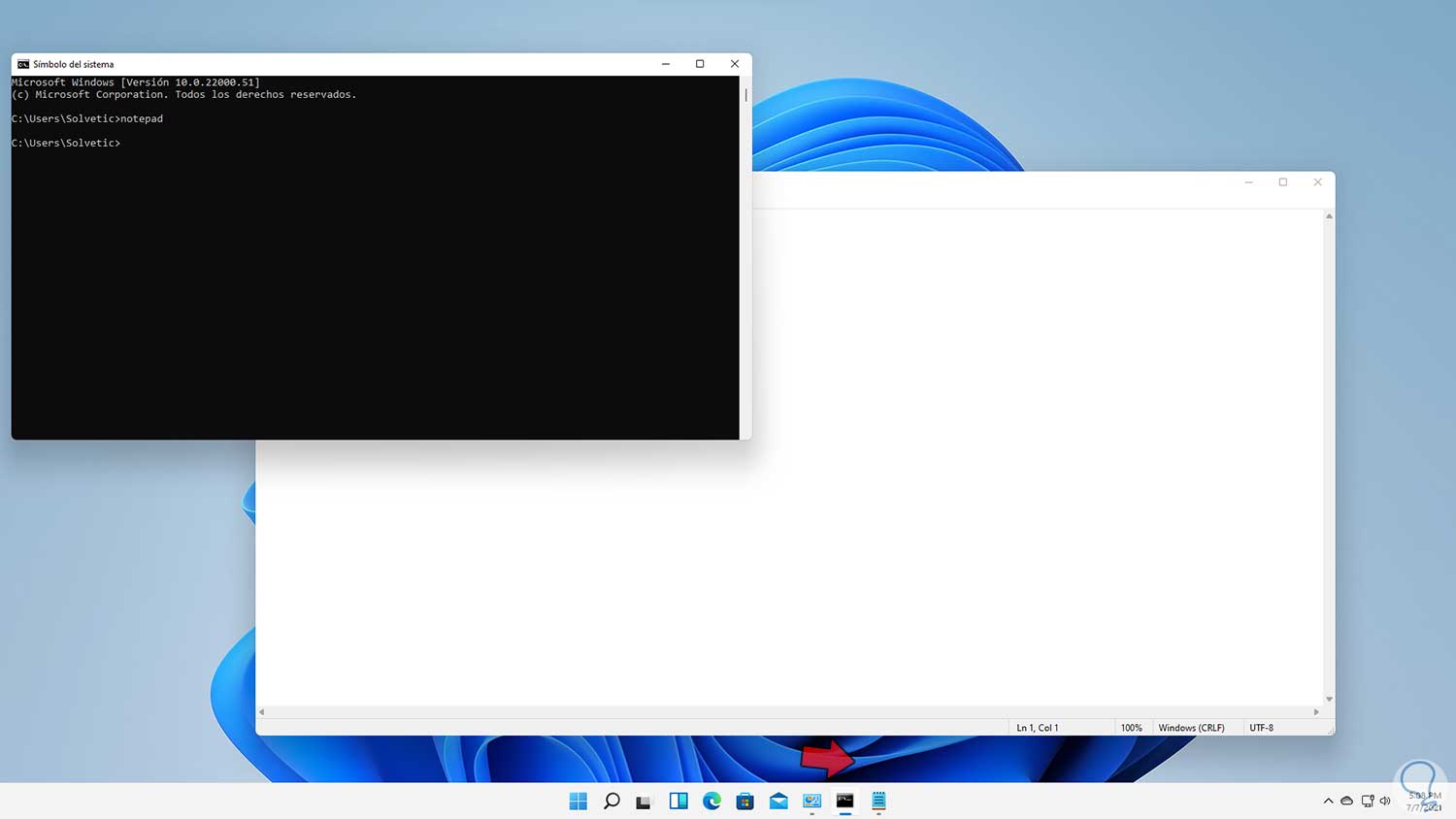Minimize the Símbolo del sistema window
1456x819 pixels.
(666, 64)
